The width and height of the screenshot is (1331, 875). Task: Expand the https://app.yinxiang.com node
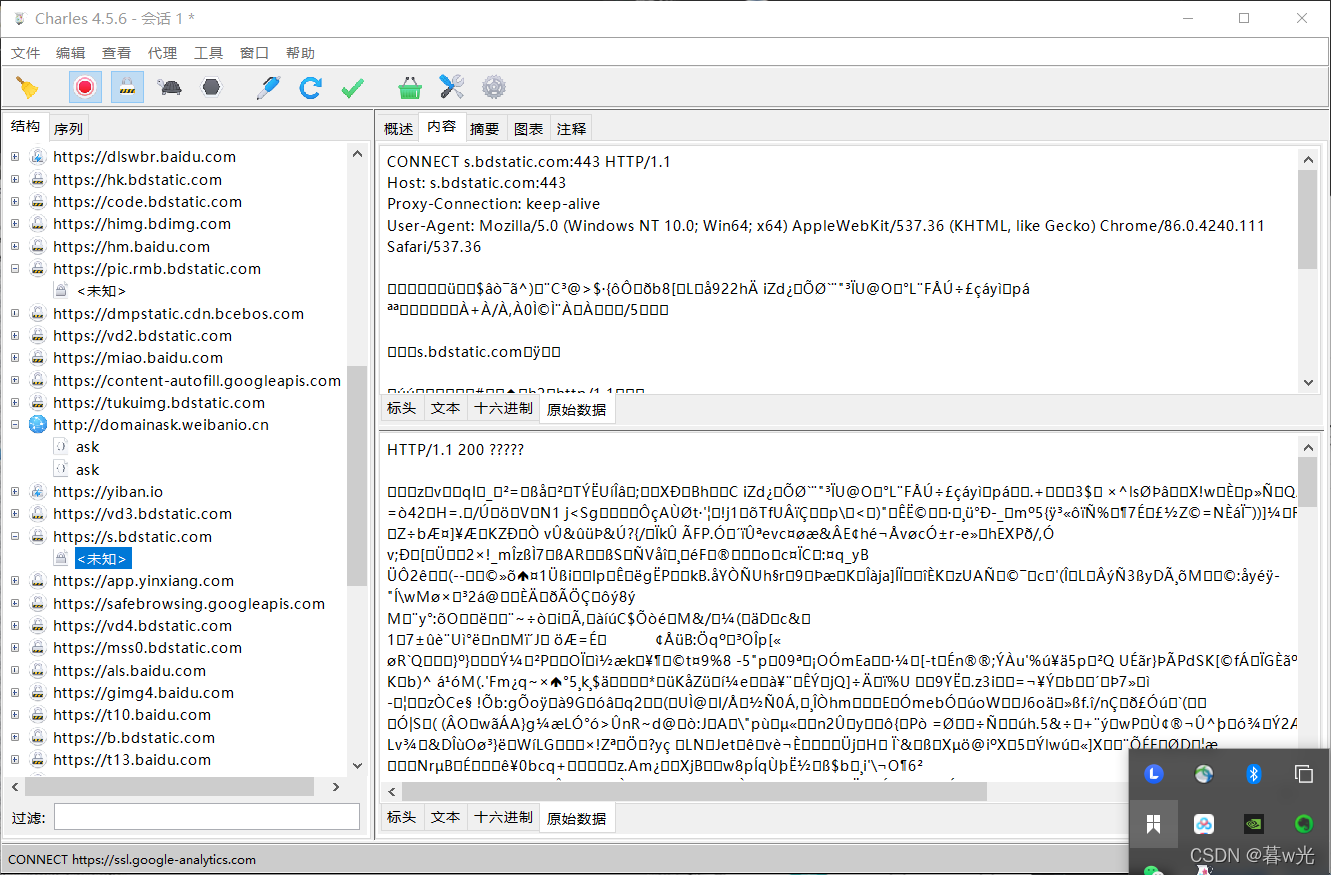(15, 580)
